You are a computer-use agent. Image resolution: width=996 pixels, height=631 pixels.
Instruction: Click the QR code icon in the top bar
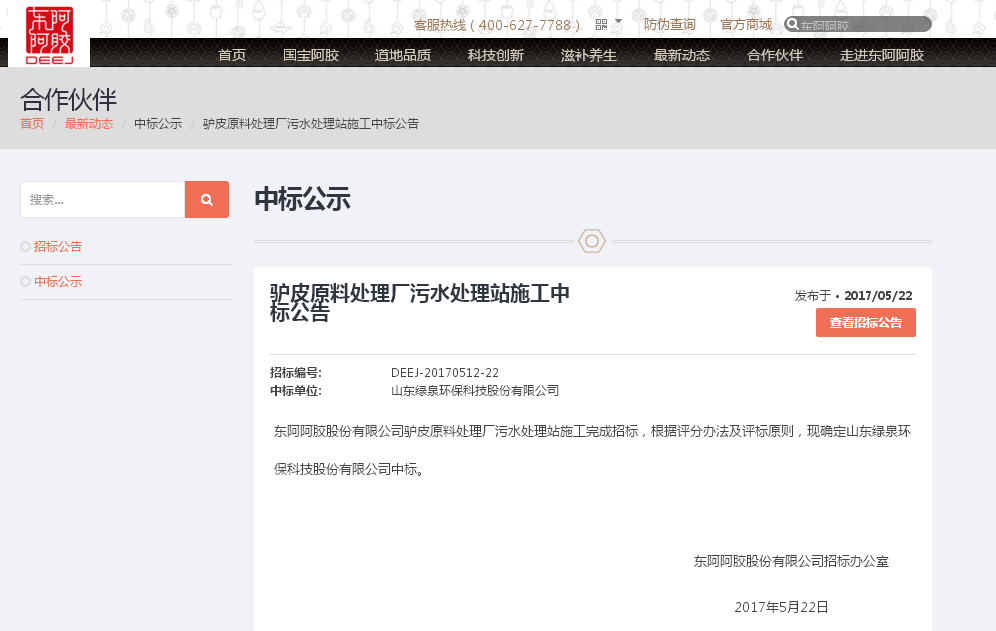tap(599, 22)
